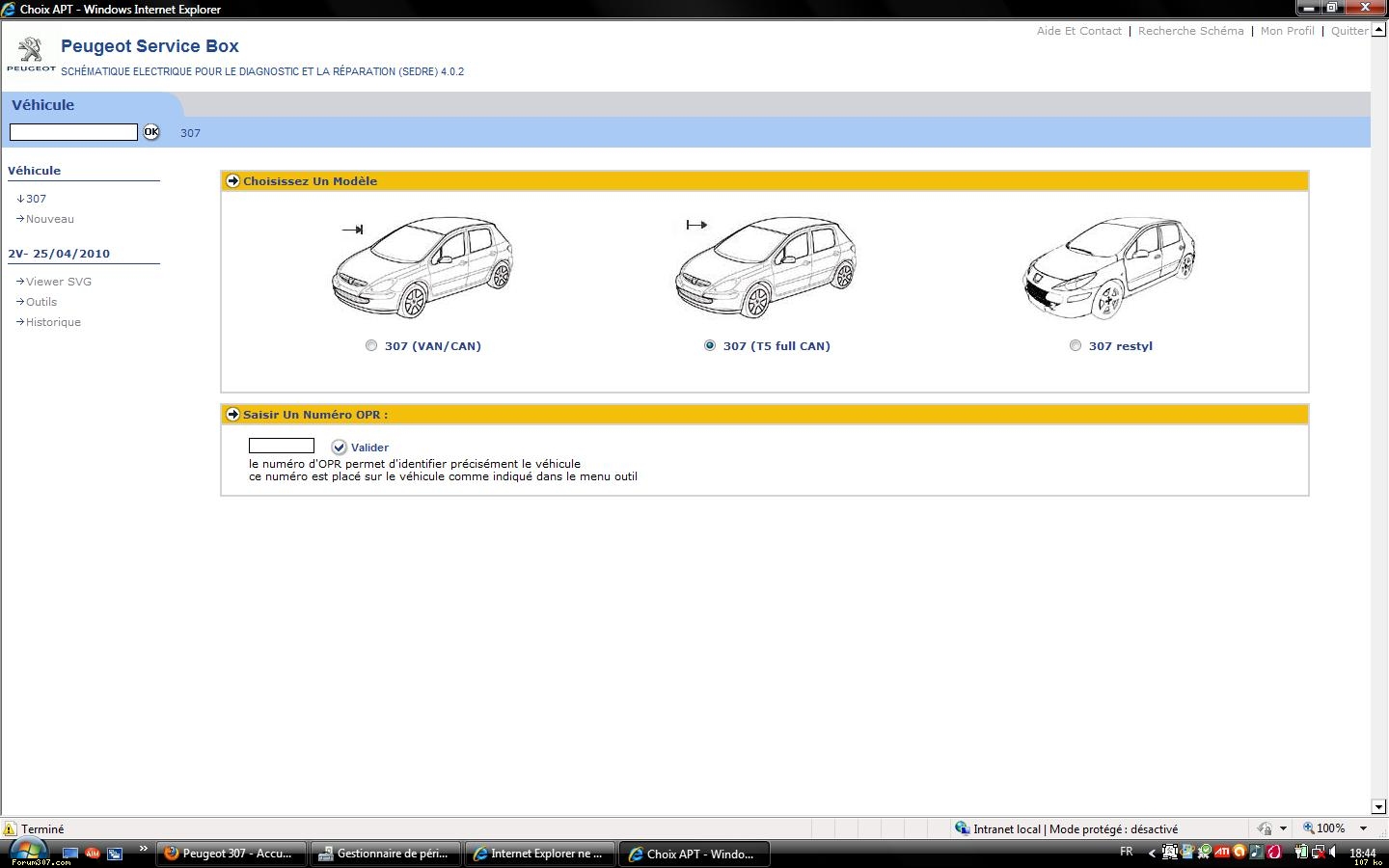
Task: Click the music note tray icon
Action: 1257,852
